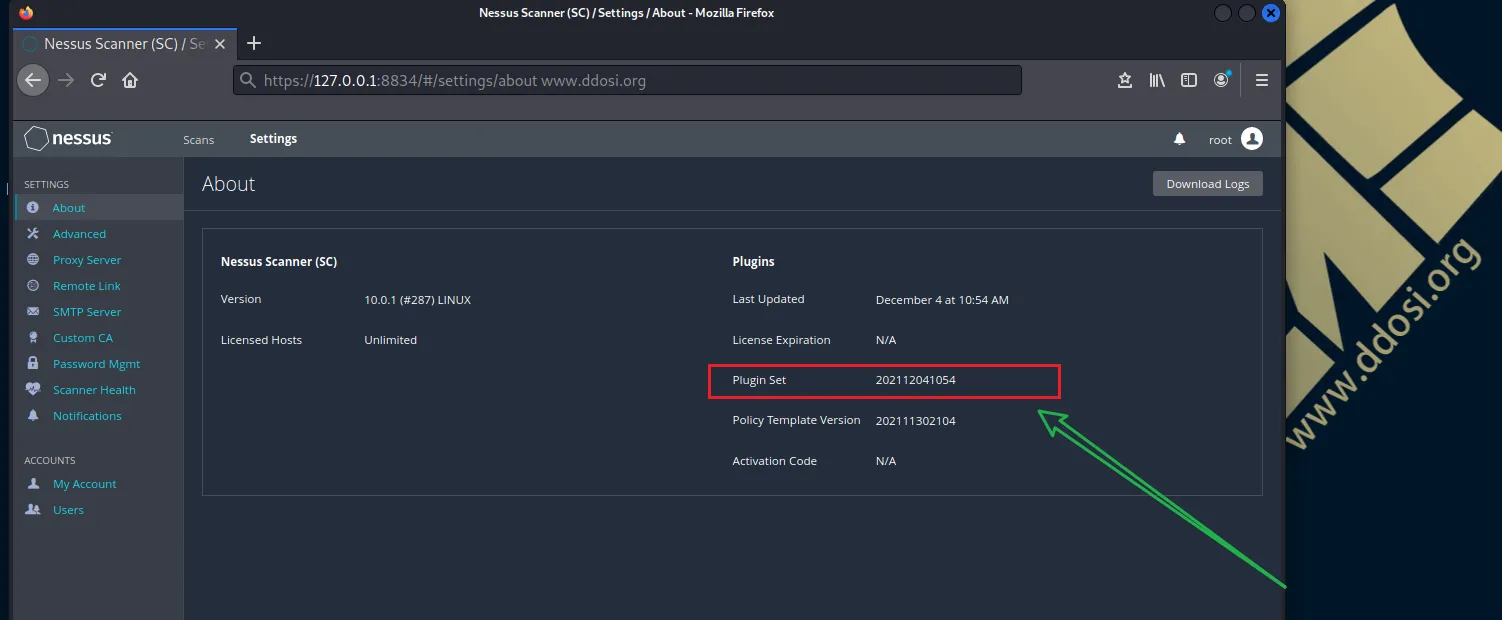Close the Firefox window

click(1271, 13)
